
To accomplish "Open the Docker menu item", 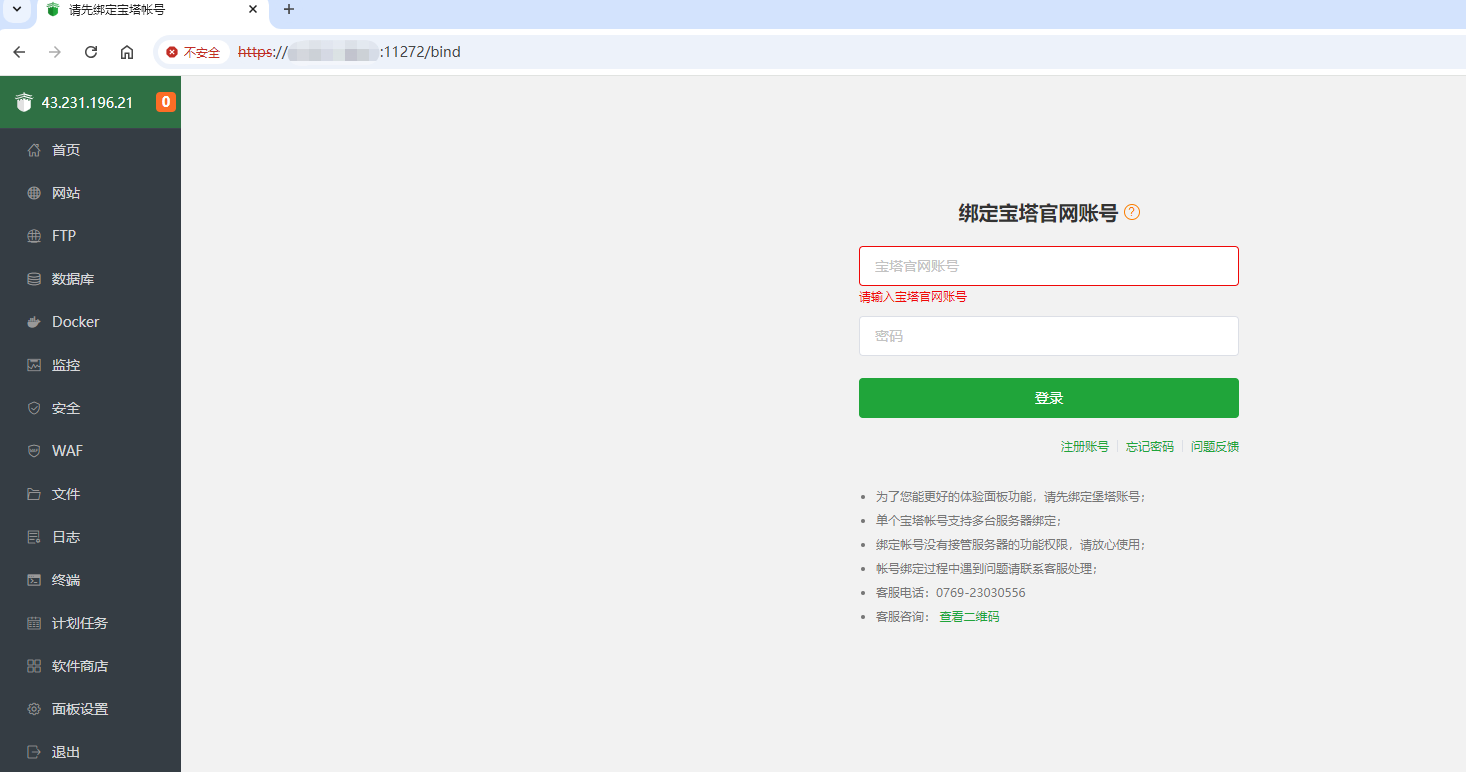I will coord(90,322).
